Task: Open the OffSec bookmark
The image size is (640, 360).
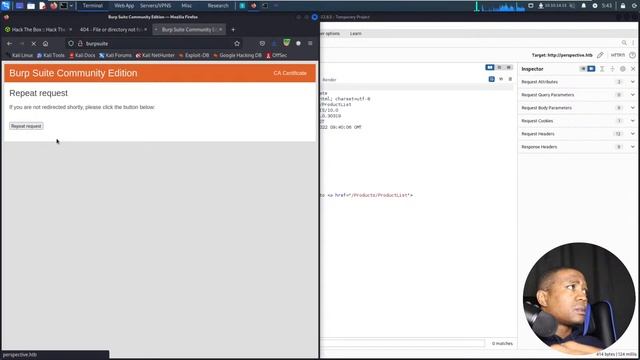Action: pos(277,55)
